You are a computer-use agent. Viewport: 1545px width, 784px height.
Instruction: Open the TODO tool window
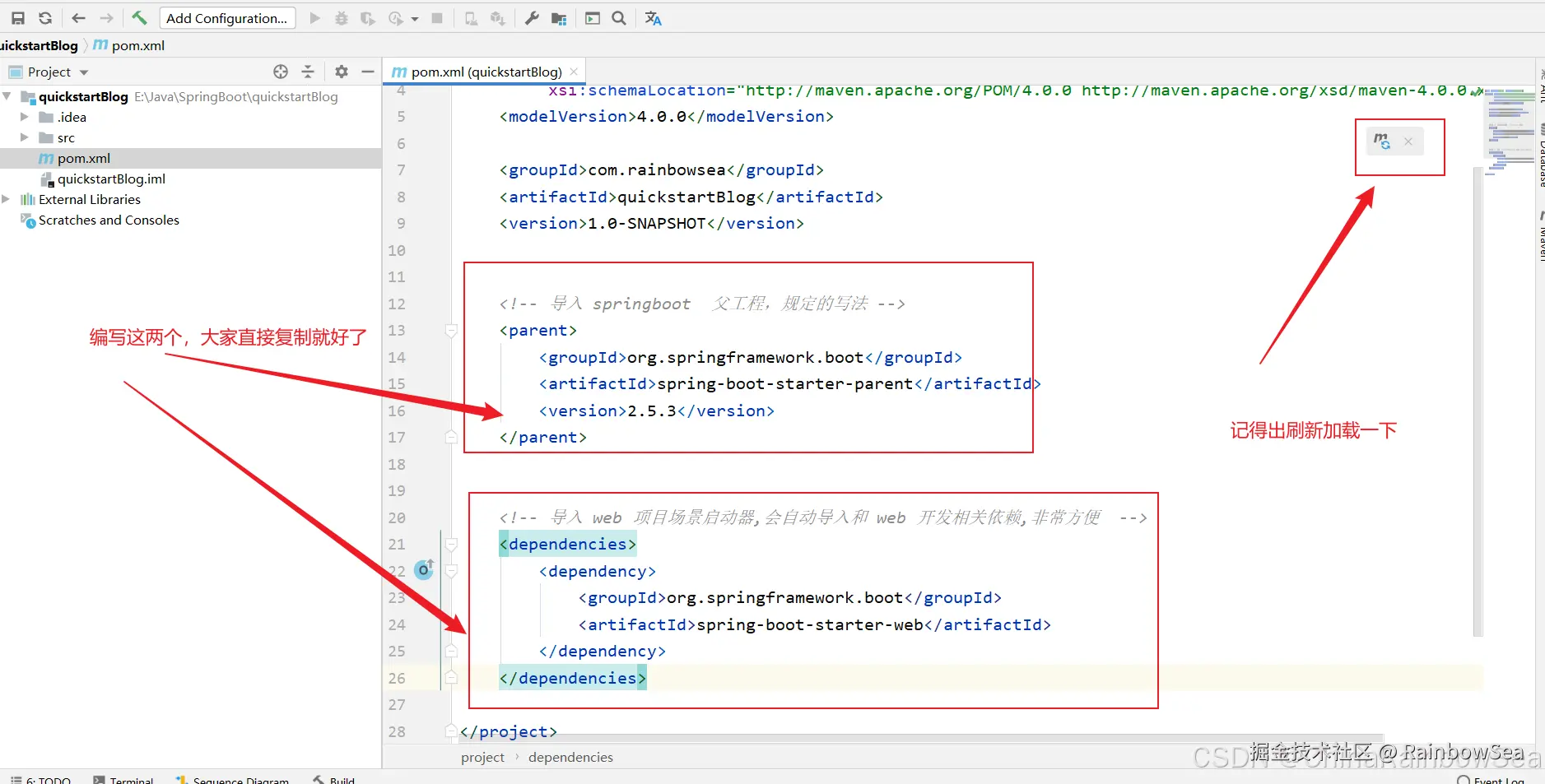pos(41,779)
